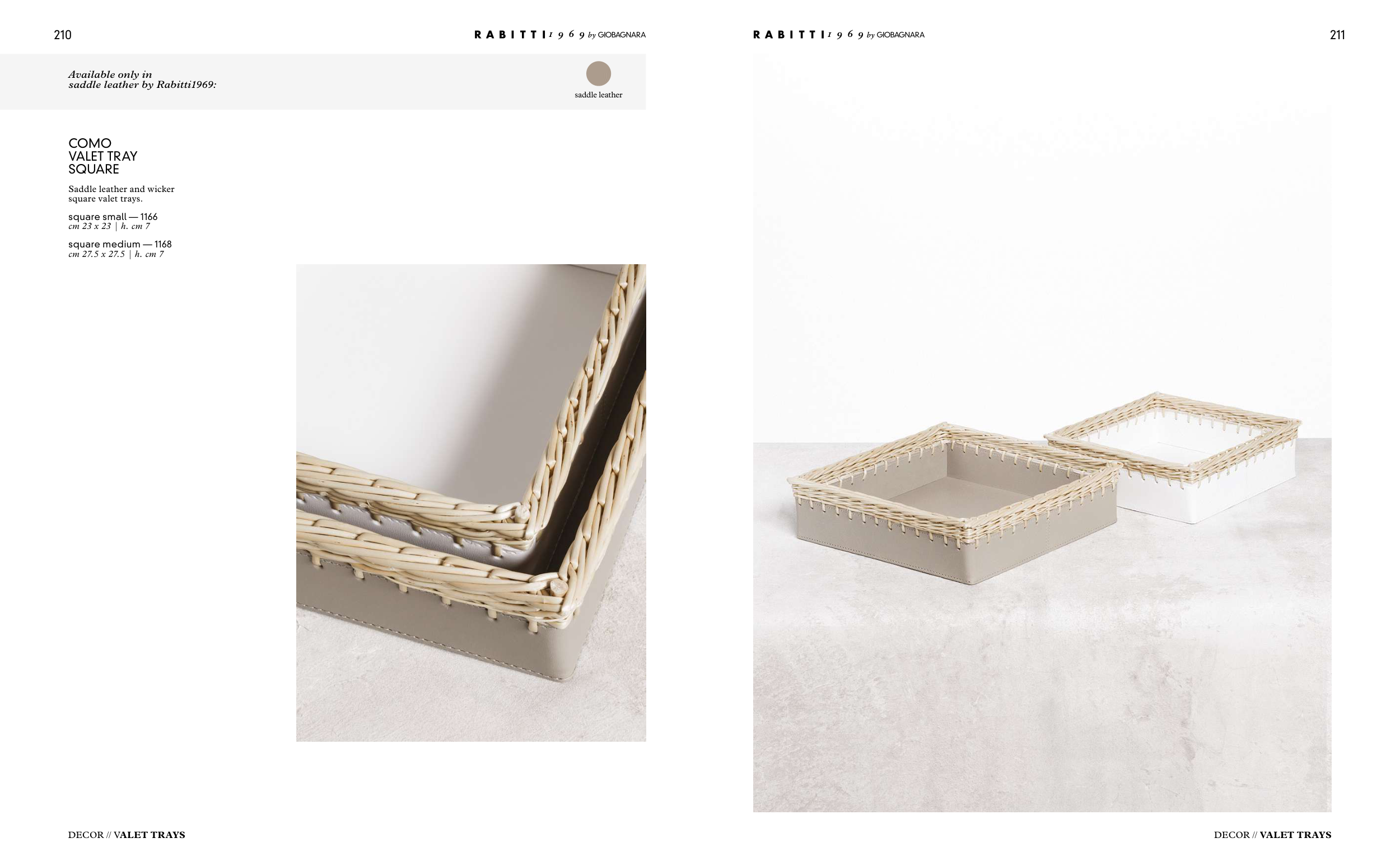Click the Rabitti 1969 logo on left page

click(559, 34)
